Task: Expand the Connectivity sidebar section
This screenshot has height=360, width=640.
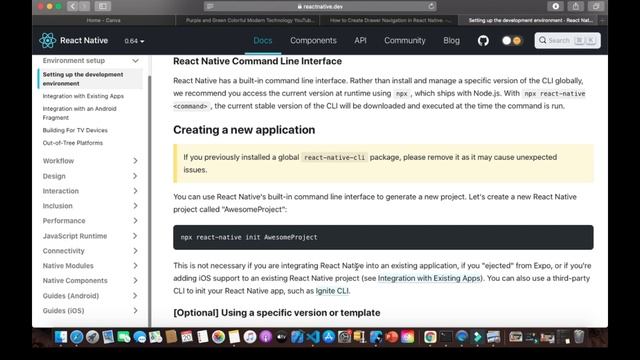Action: point(91,251)
